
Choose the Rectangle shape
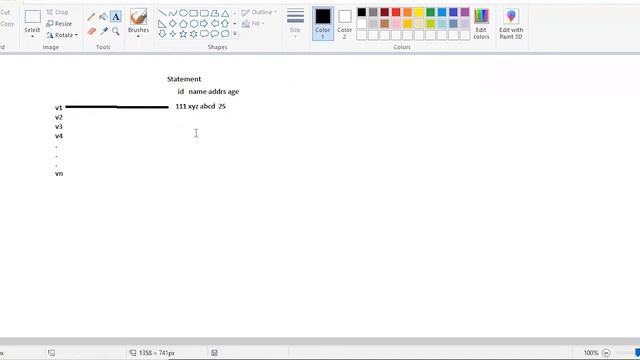[193, 13]
